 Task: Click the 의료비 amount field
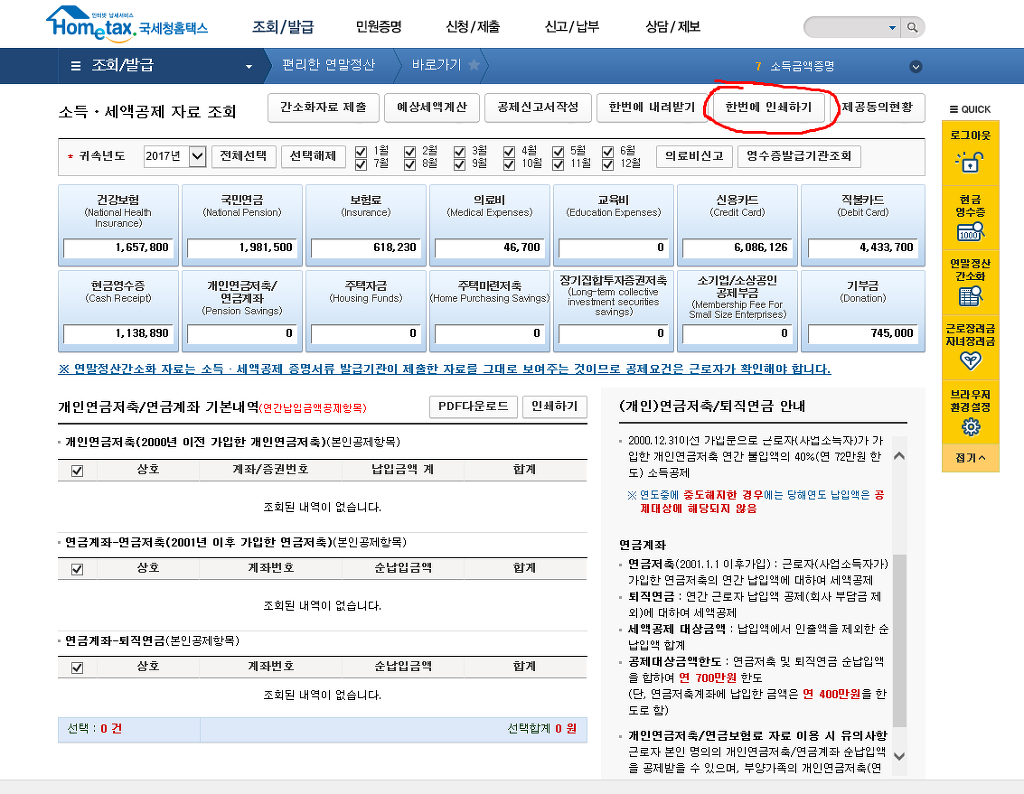tap(489, 247)
